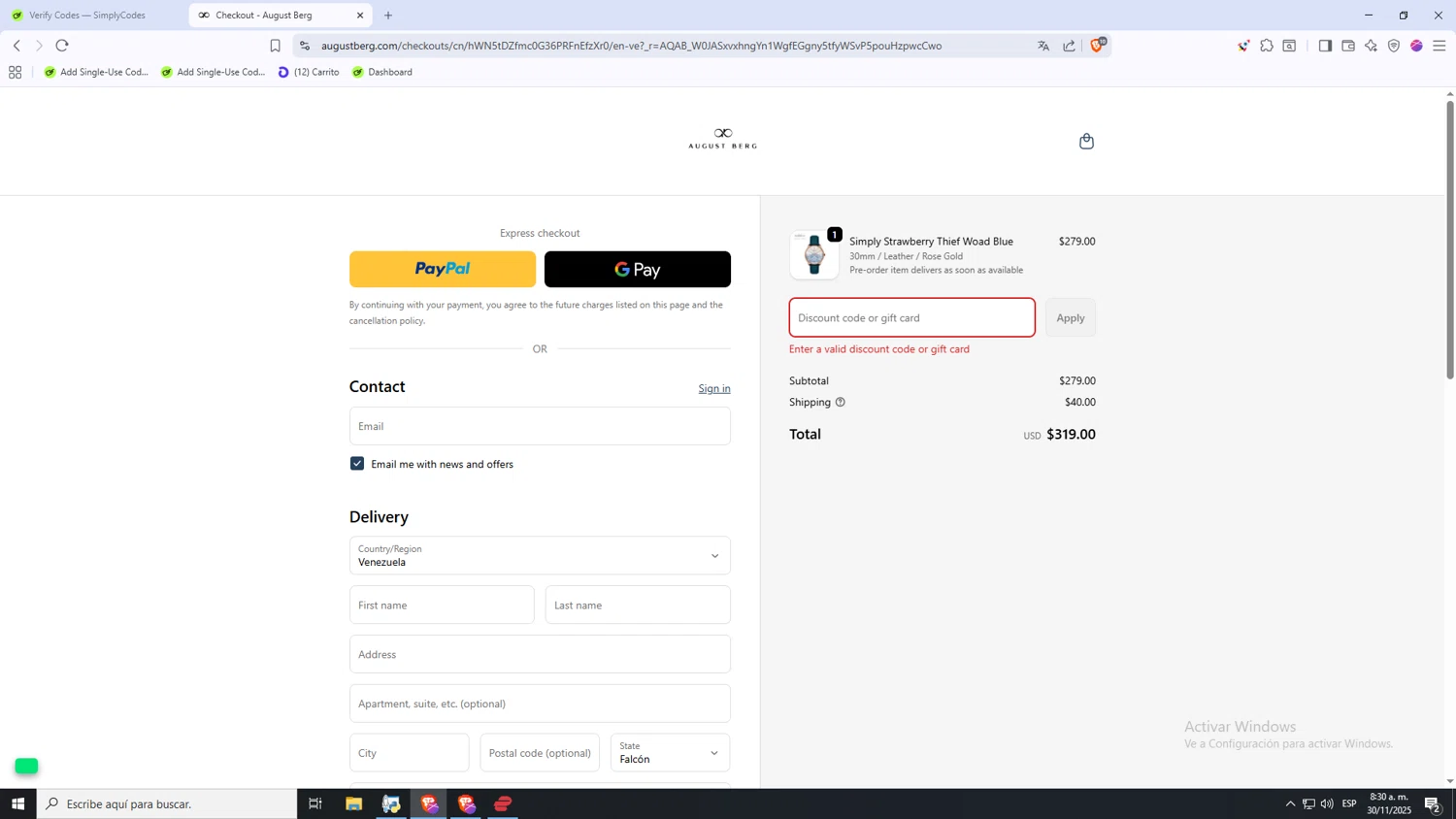Click the First name field
Image resolution: width=1456 pixels, height=819 pixels.
[442, 605]
